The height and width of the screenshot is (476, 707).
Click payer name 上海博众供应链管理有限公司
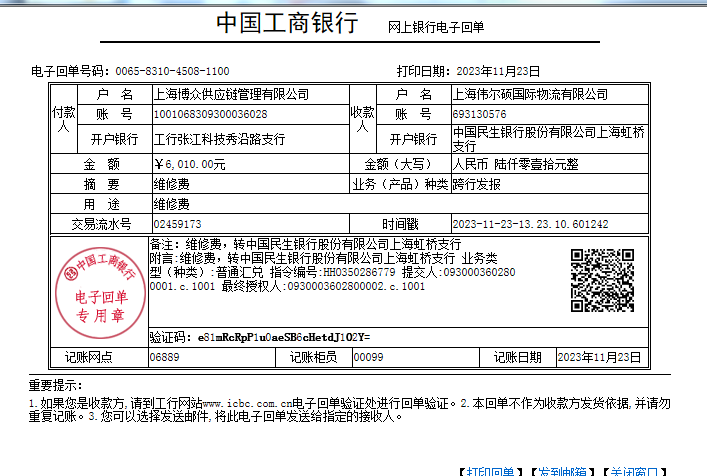pos(230,94)
